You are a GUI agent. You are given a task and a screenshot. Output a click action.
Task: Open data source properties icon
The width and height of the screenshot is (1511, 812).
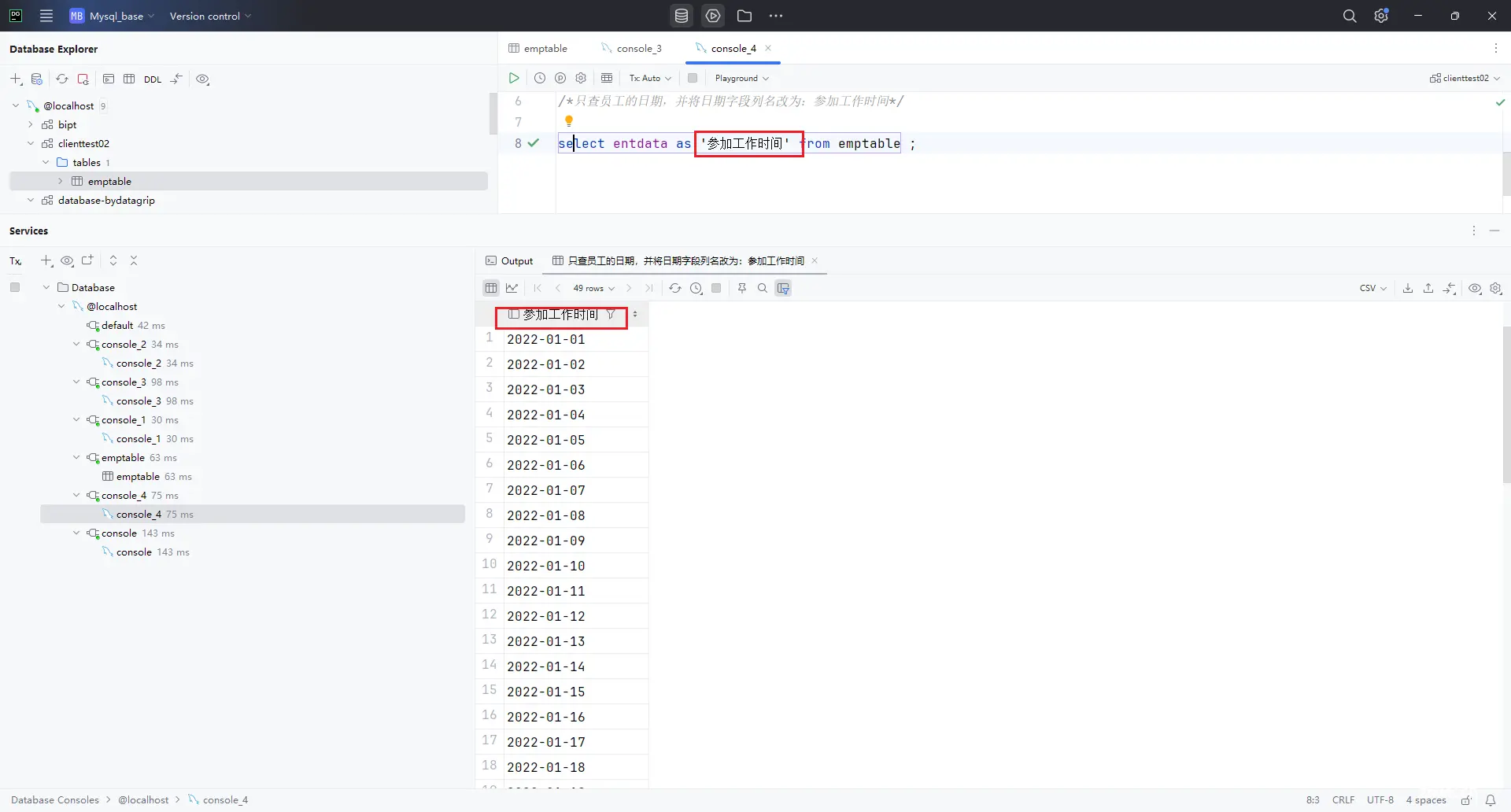pyautogui.click(x=37, y=79)
